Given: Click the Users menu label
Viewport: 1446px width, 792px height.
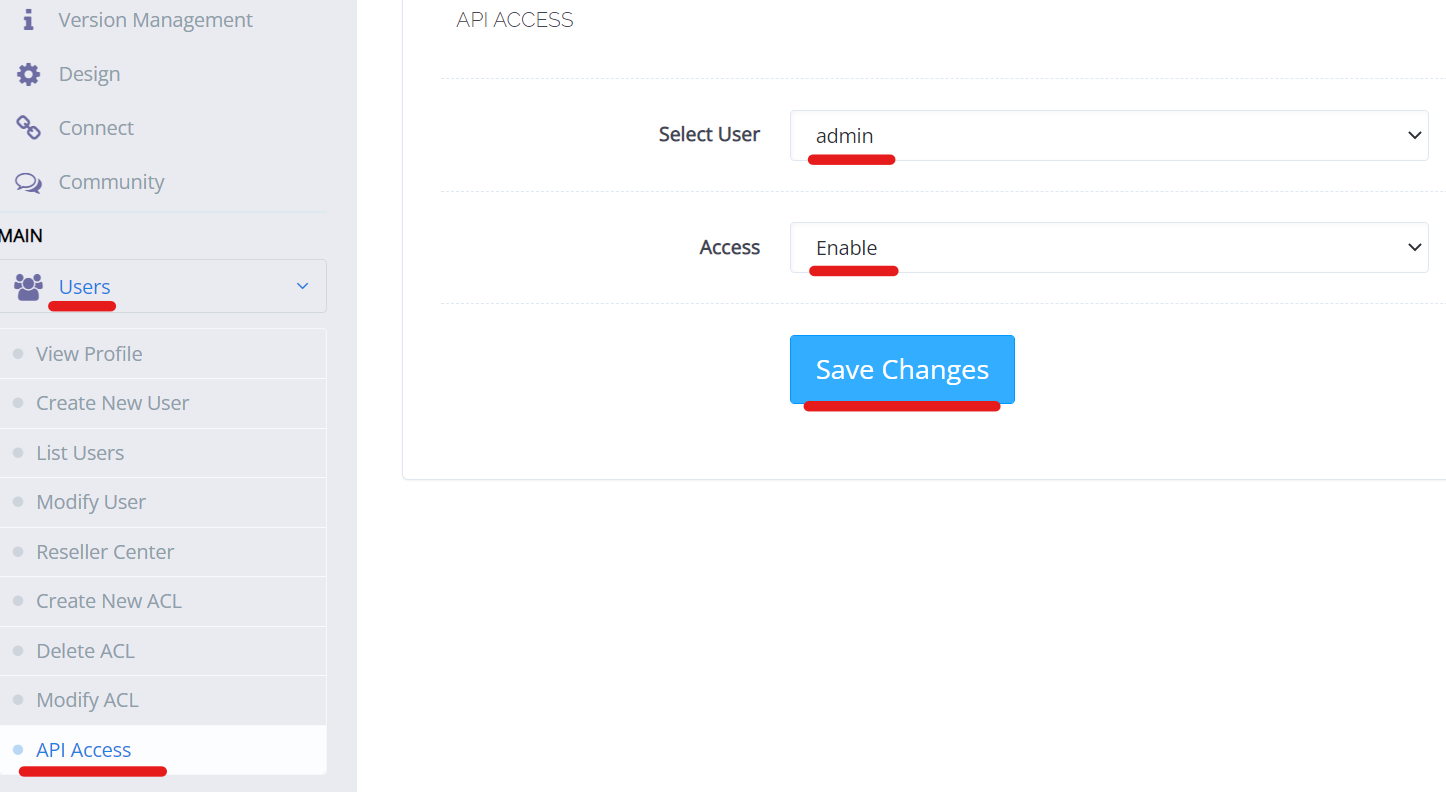Looking at the screenshot, I should (84, 287).
